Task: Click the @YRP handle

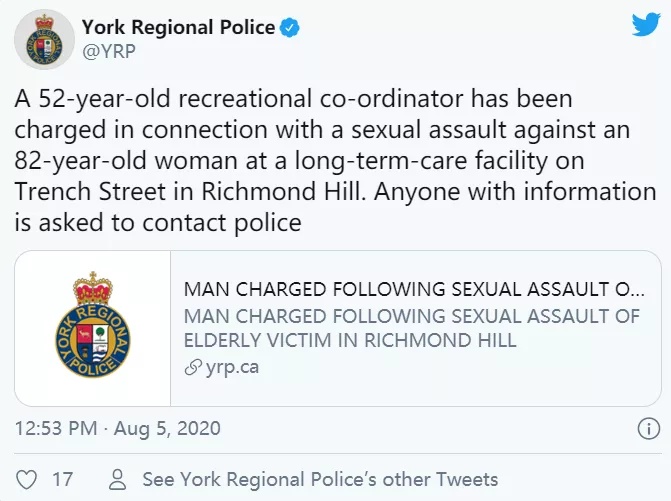Action: (x=109, y=51)
